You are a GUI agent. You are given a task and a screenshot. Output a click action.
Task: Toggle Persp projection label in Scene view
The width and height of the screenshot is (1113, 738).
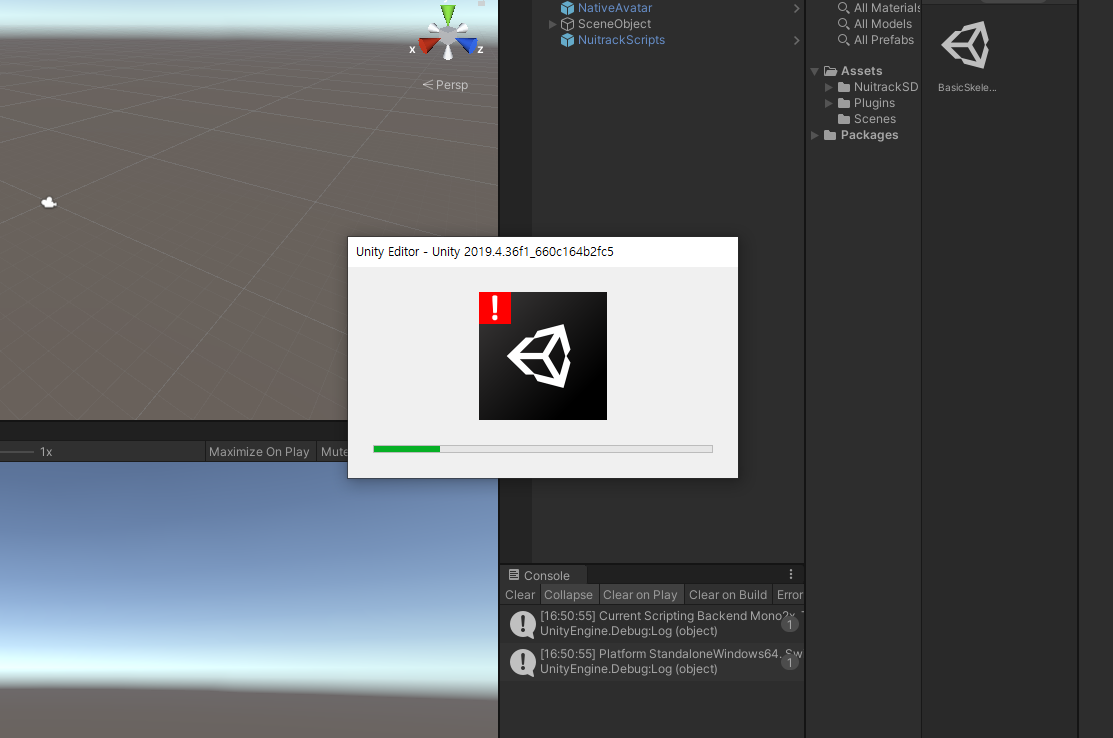click(x=446, y=84)
